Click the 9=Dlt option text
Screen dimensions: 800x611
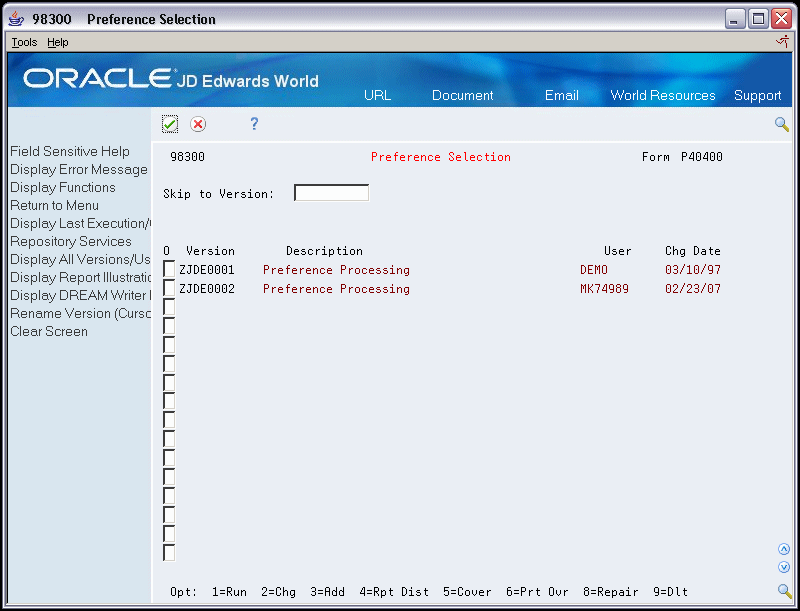click(671, 592)
